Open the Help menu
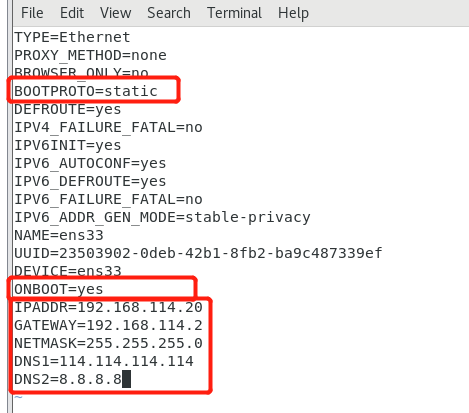The height and width of the screenshot is (413, 469). (293, 13)
